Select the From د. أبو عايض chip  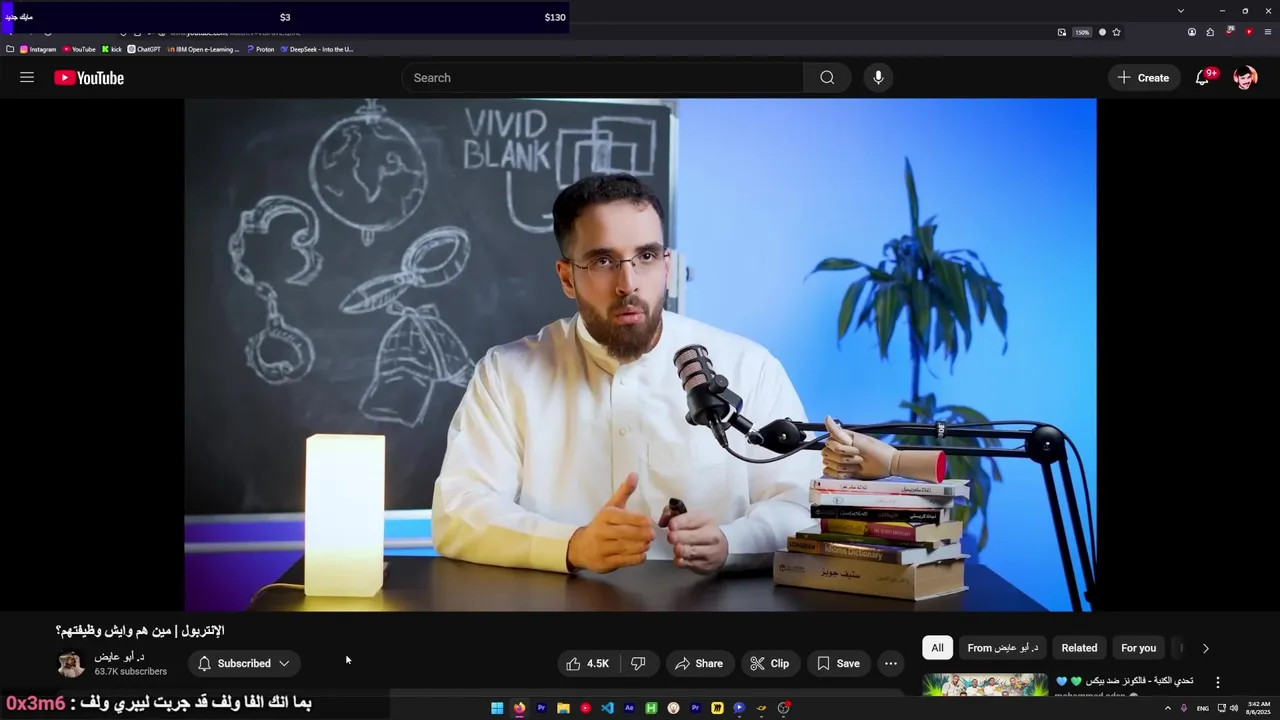point(1003,648)
